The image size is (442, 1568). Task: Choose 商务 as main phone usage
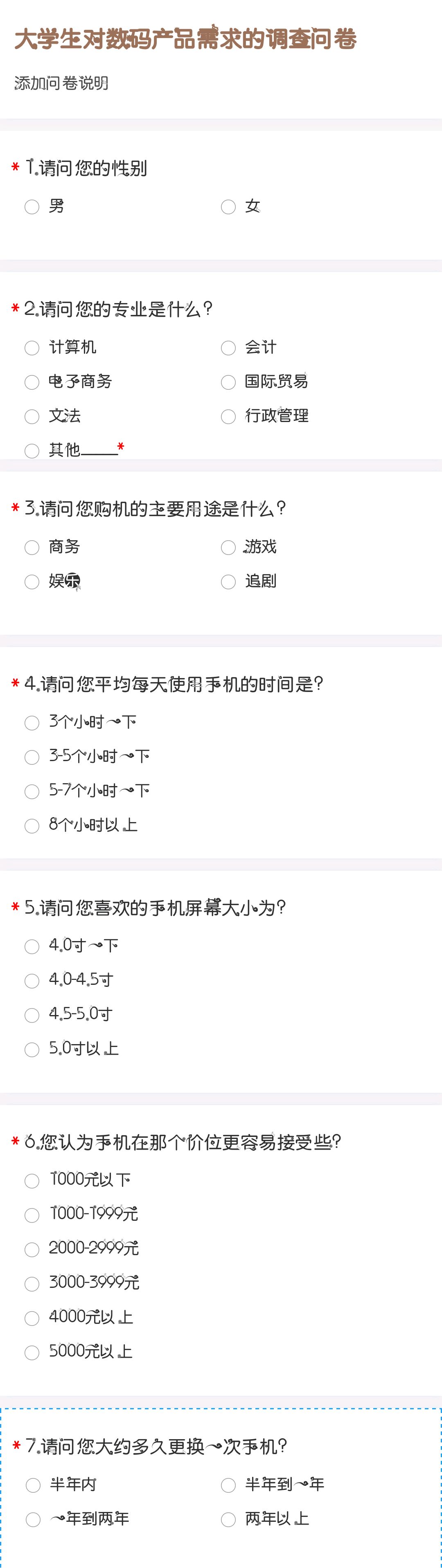coord(32,548)
